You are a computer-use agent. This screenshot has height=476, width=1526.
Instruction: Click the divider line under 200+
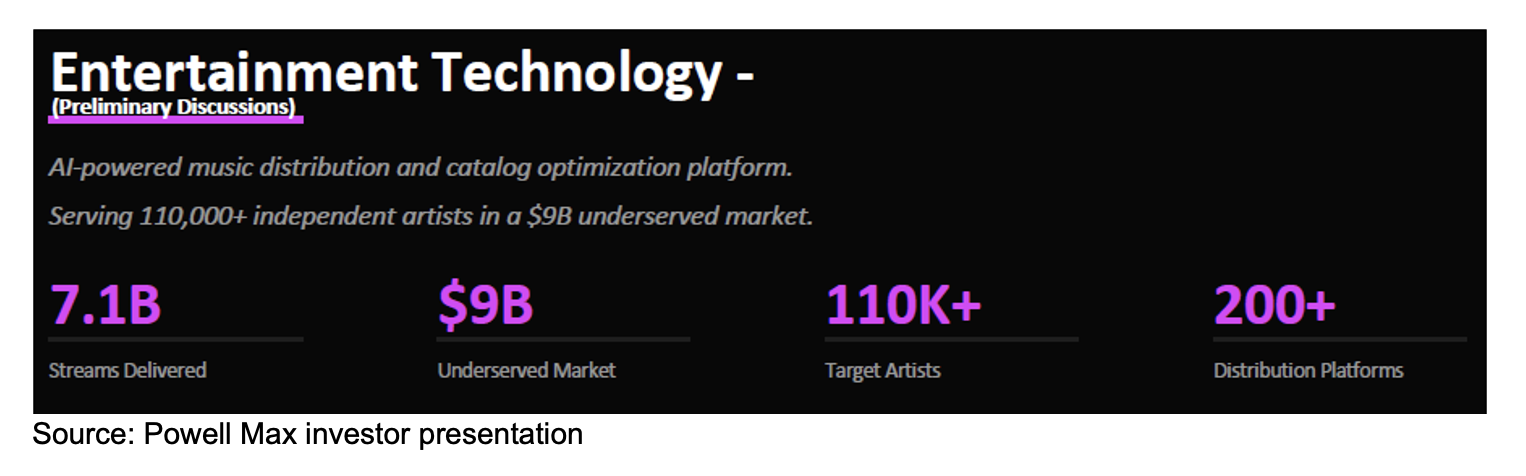pyautogui.click(x=1339, y=340)
